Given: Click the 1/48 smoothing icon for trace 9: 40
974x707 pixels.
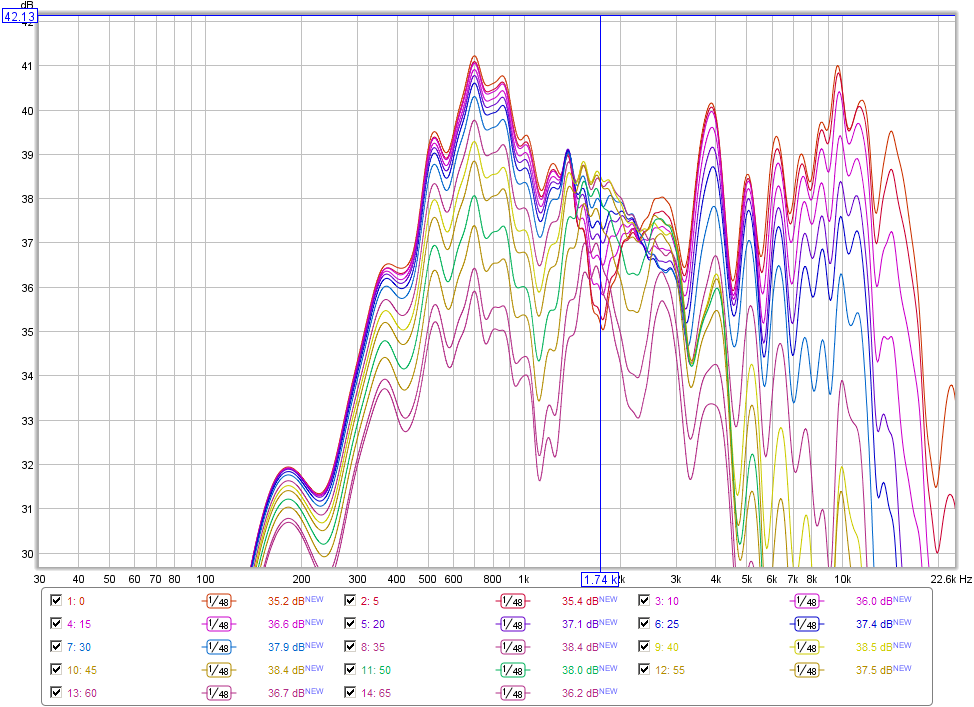Looking at the screenshot, I should 806,647.
